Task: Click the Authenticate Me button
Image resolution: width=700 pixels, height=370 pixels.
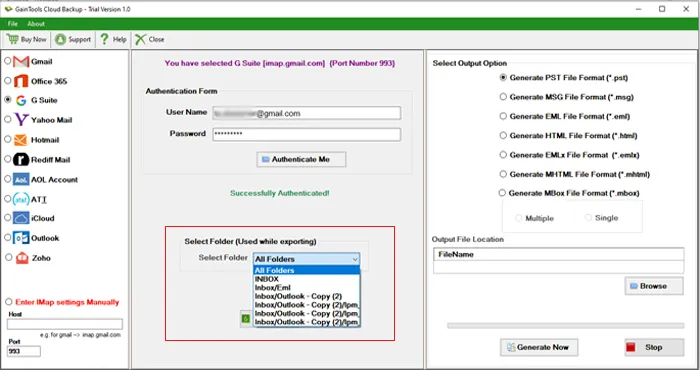Action: click(x=301, y=159)
